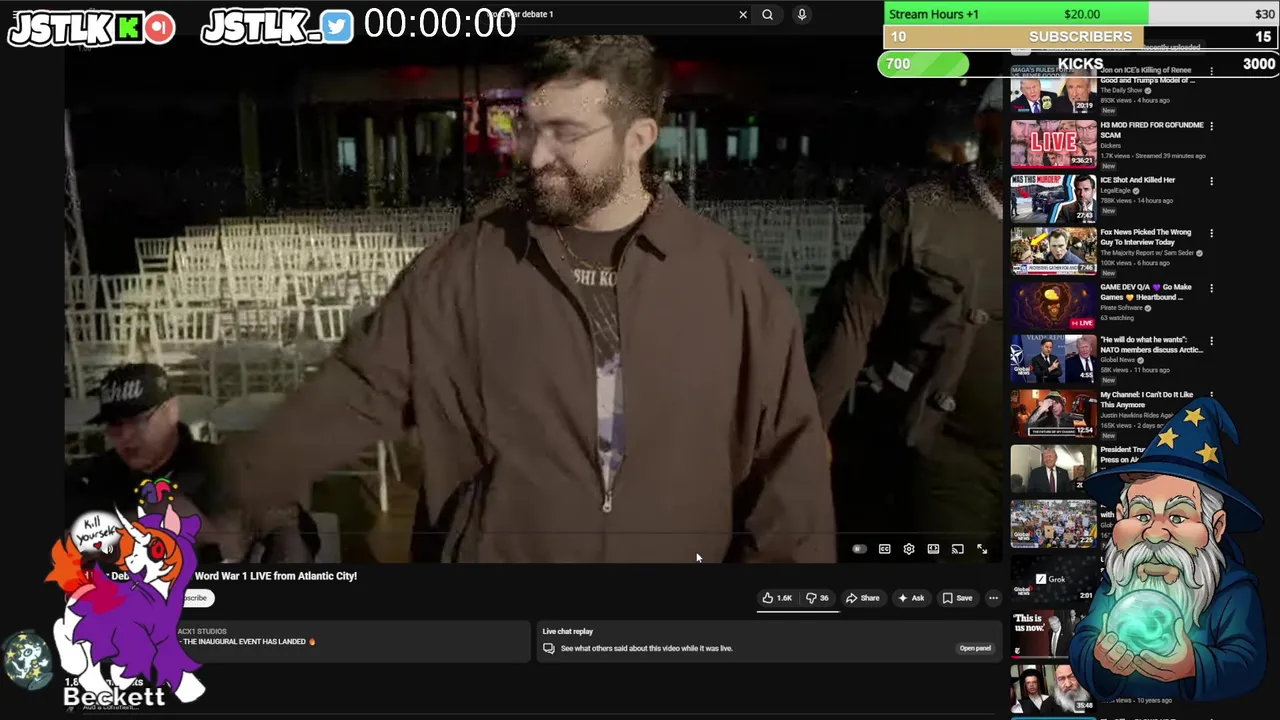Open player settings gear
The width and height of the screenshot is (1280, 720).
tap(908, 549)
